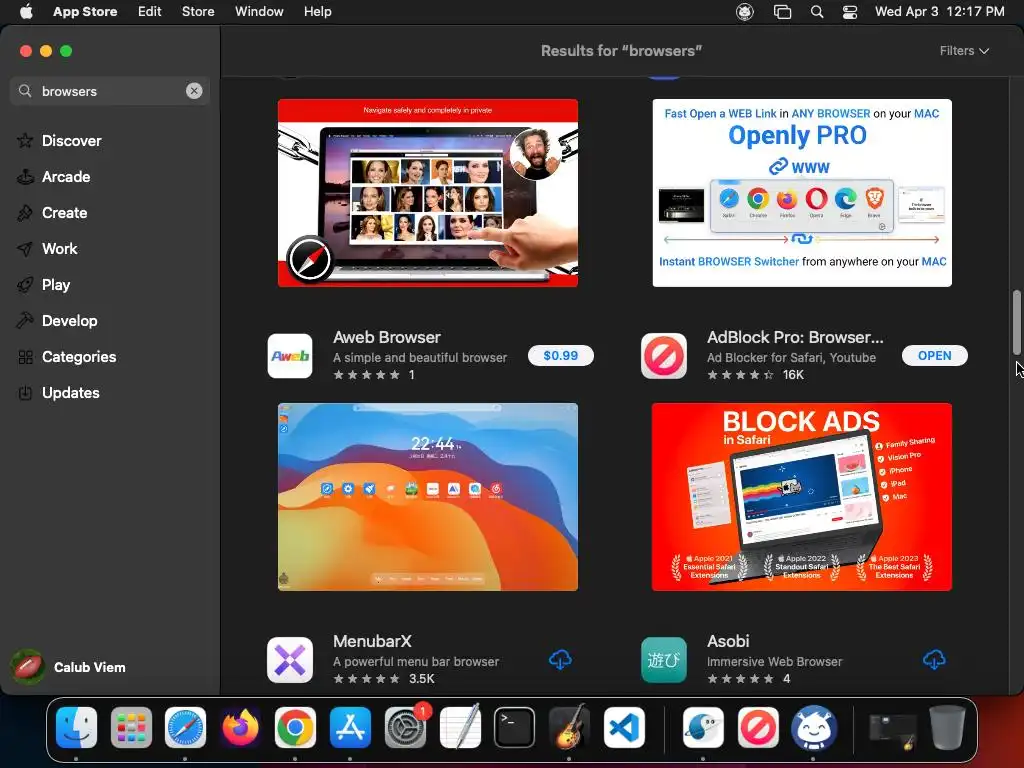Viewport: 1024px width, 768px height.
Task: Open System Settings from the Dock
Action: [405, 728]
